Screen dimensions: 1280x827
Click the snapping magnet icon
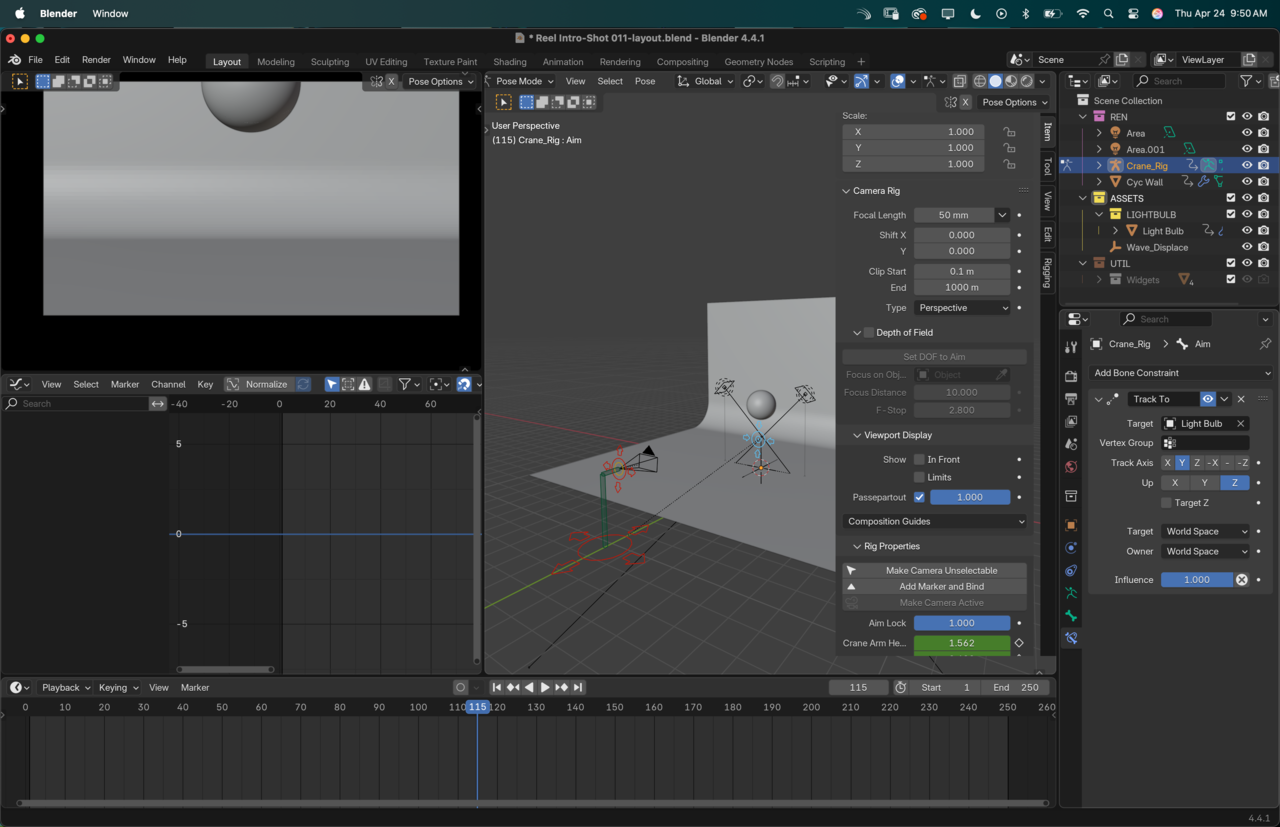pyautogui.click(x=777, y=81)
